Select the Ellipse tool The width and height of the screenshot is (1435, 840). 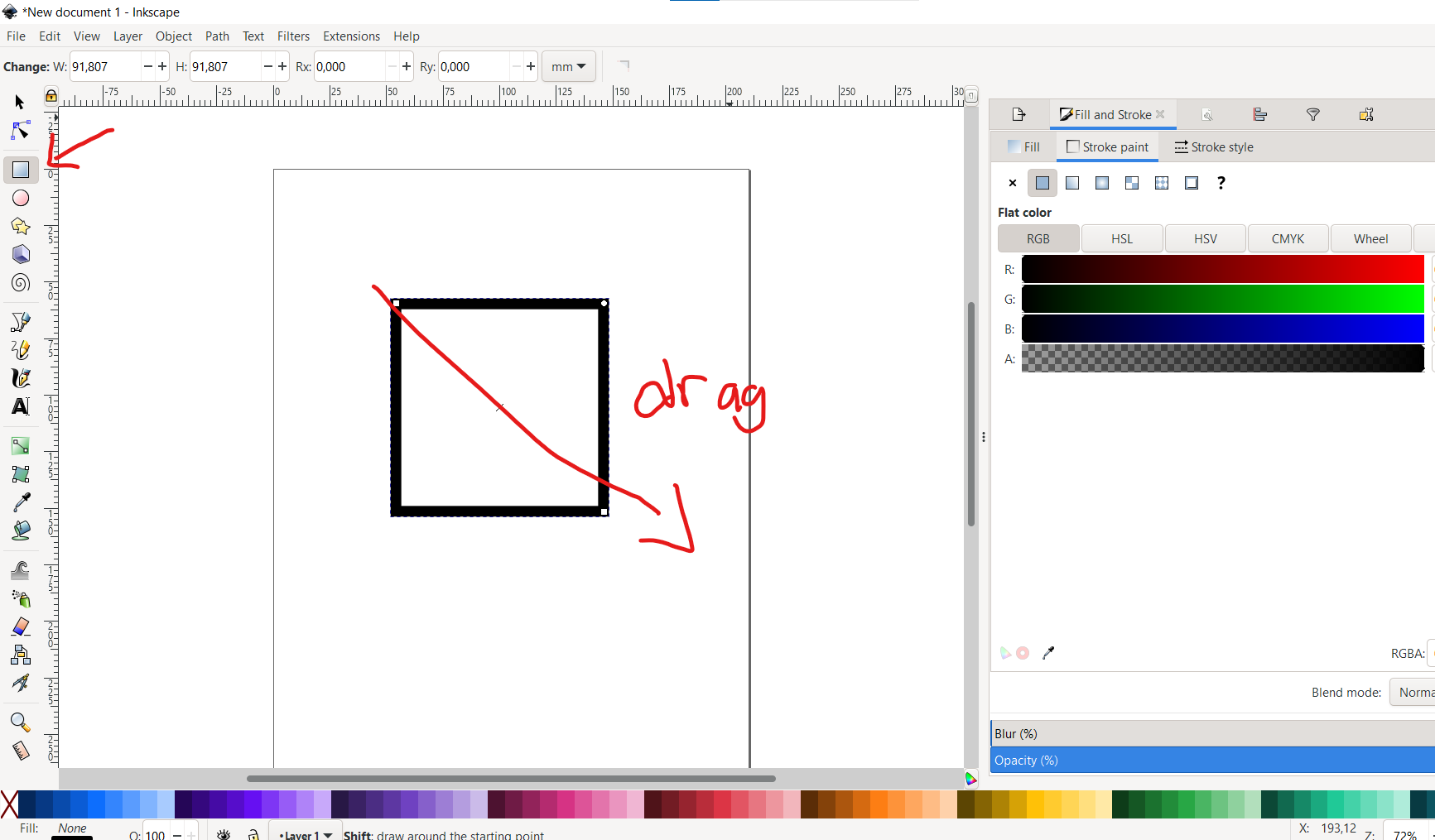(20, 198)
